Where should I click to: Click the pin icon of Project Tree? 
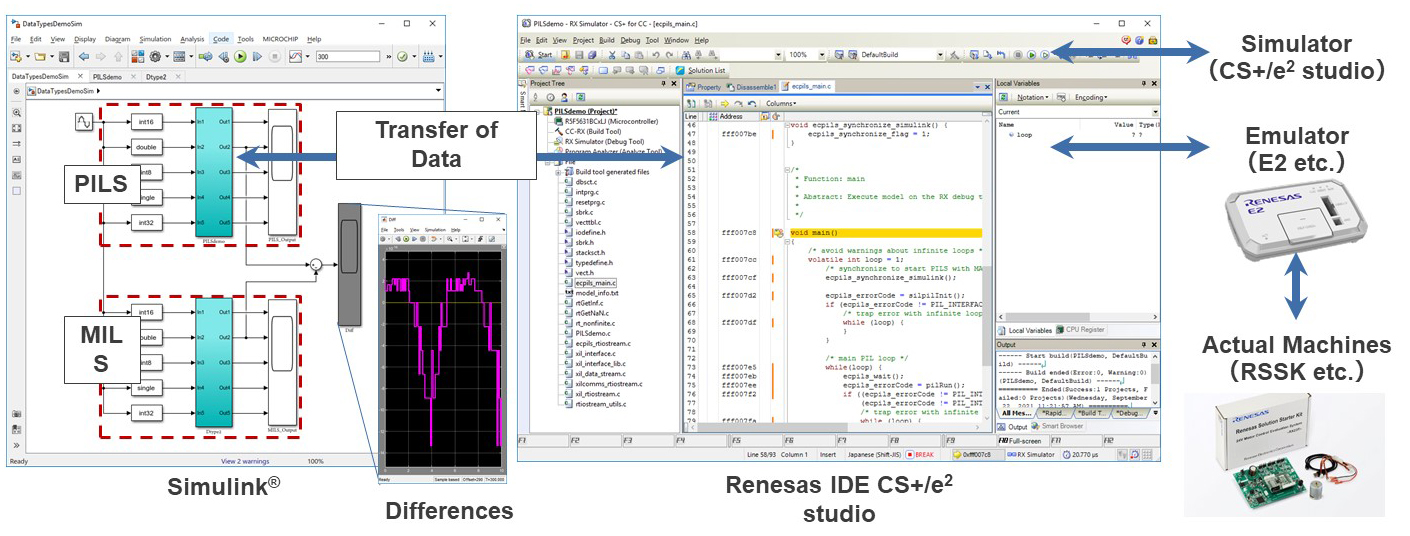[663, 84]
